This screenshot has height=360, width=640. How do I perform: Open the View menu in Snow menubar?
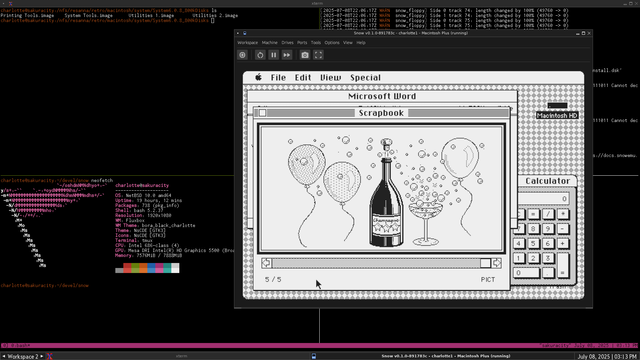348,42
